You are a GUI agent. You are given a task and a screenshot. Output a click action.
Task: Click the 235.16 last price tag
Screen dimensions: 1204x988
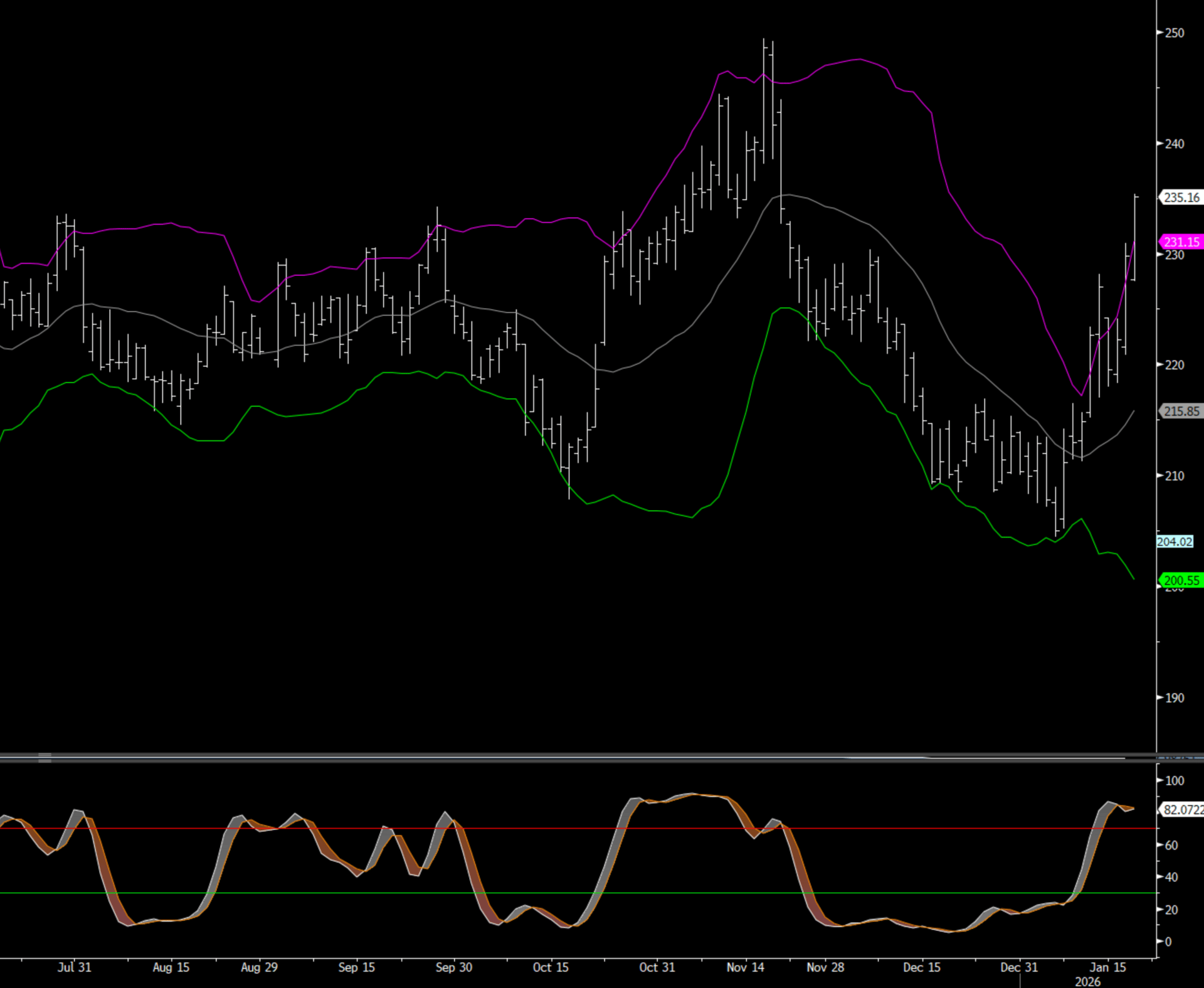(1181, 198)
